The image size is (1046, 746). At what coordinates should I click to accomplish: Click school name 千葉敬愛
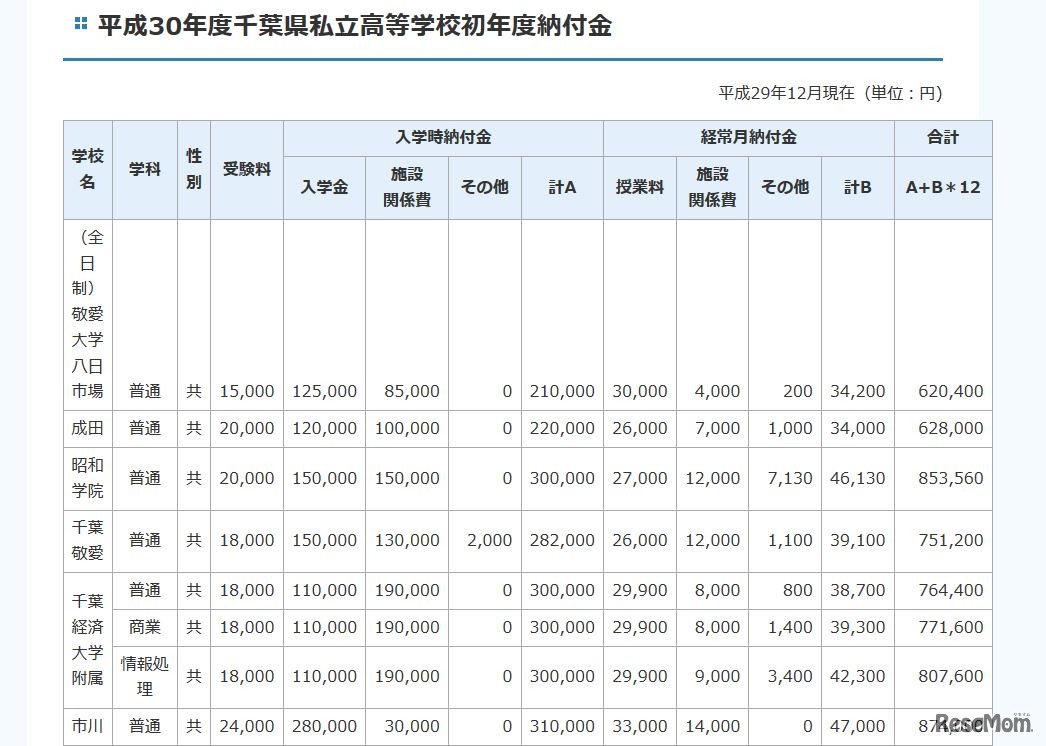click(87, 540)
